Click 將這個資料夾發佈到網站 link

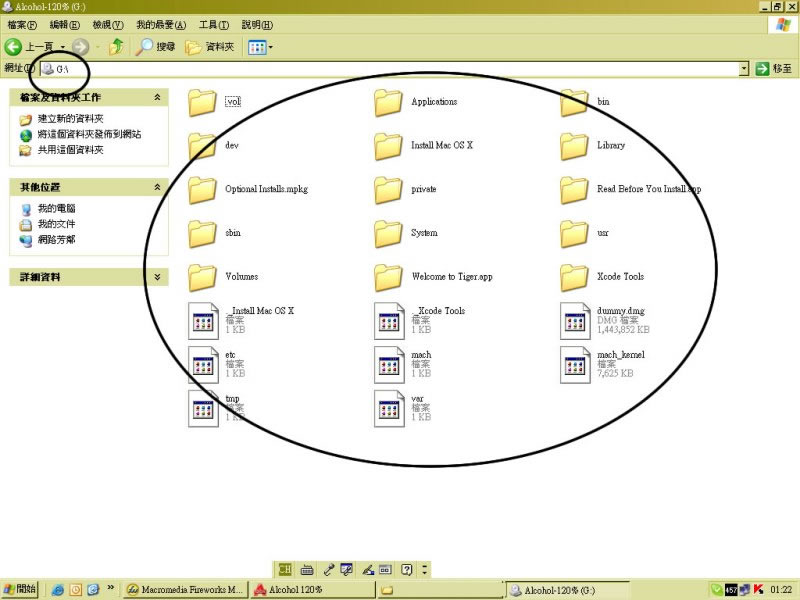pos(89,134)
